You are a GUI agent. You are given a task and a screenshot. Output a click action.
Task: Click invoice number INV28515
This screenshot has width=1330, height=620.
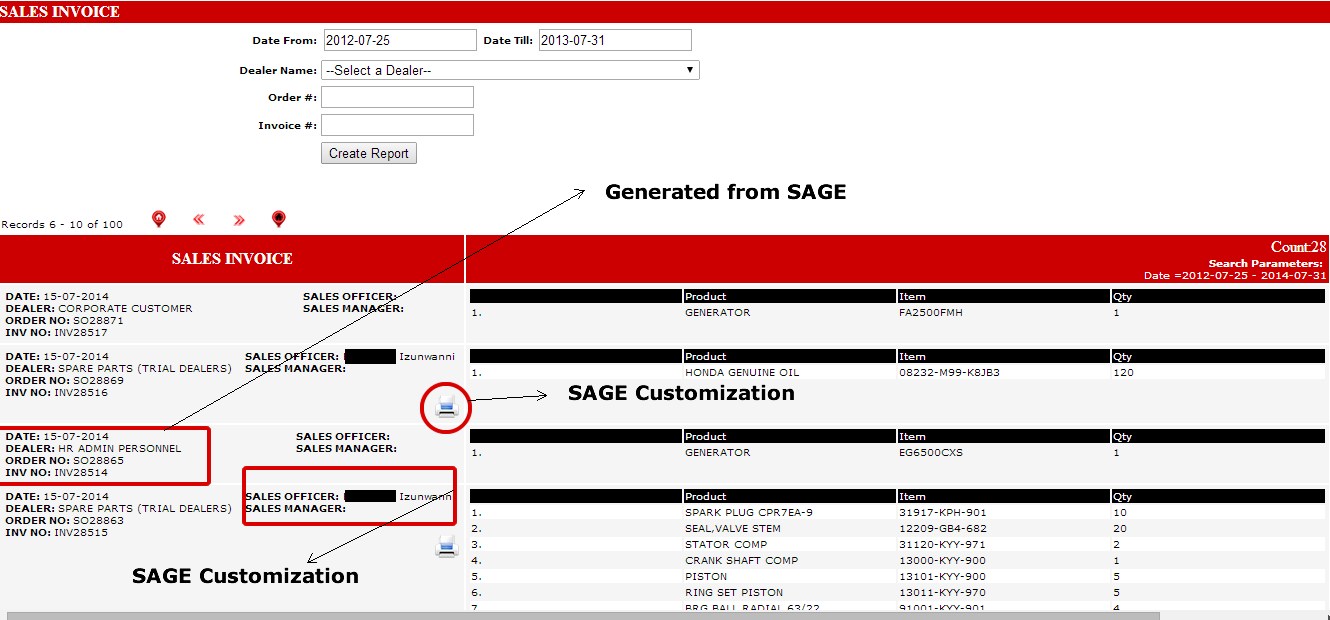[81, 532]
